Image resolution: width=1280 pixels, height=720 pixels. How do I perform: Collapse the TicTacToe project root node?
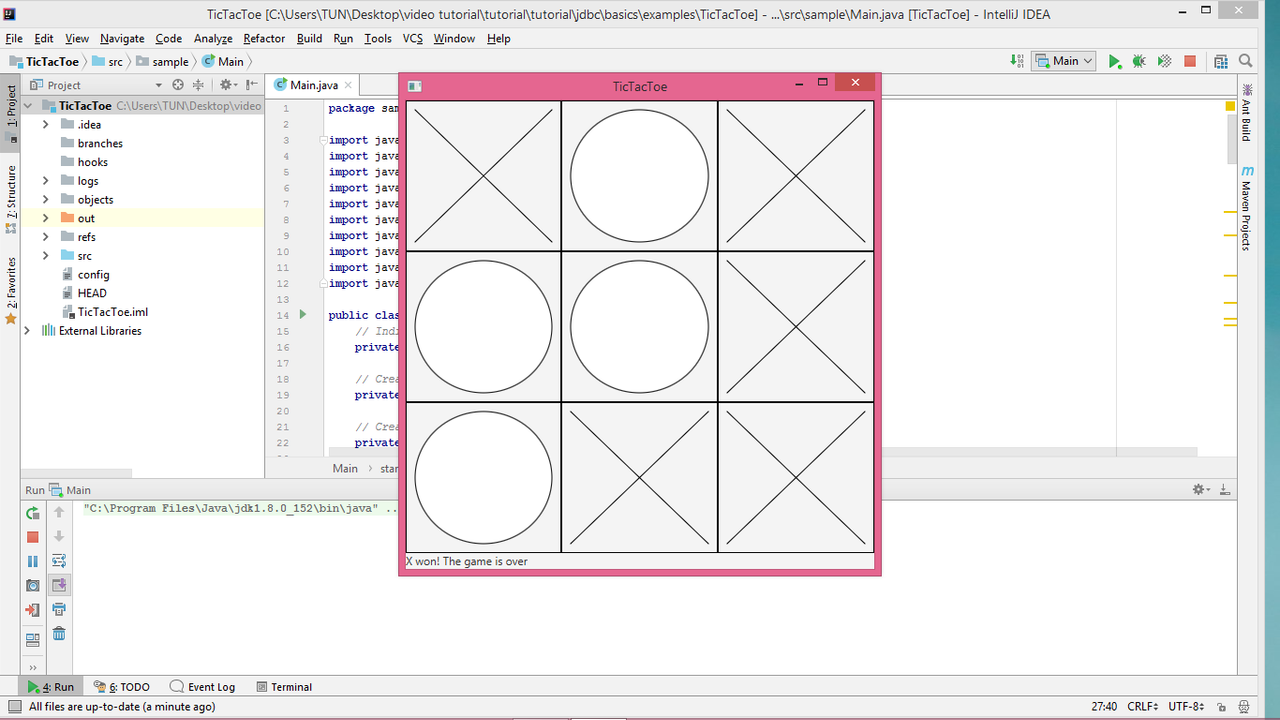28,105
